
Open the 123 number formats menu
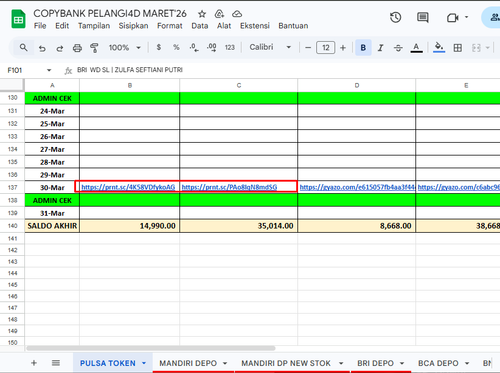pyautogui.click(x=230, y=48)
